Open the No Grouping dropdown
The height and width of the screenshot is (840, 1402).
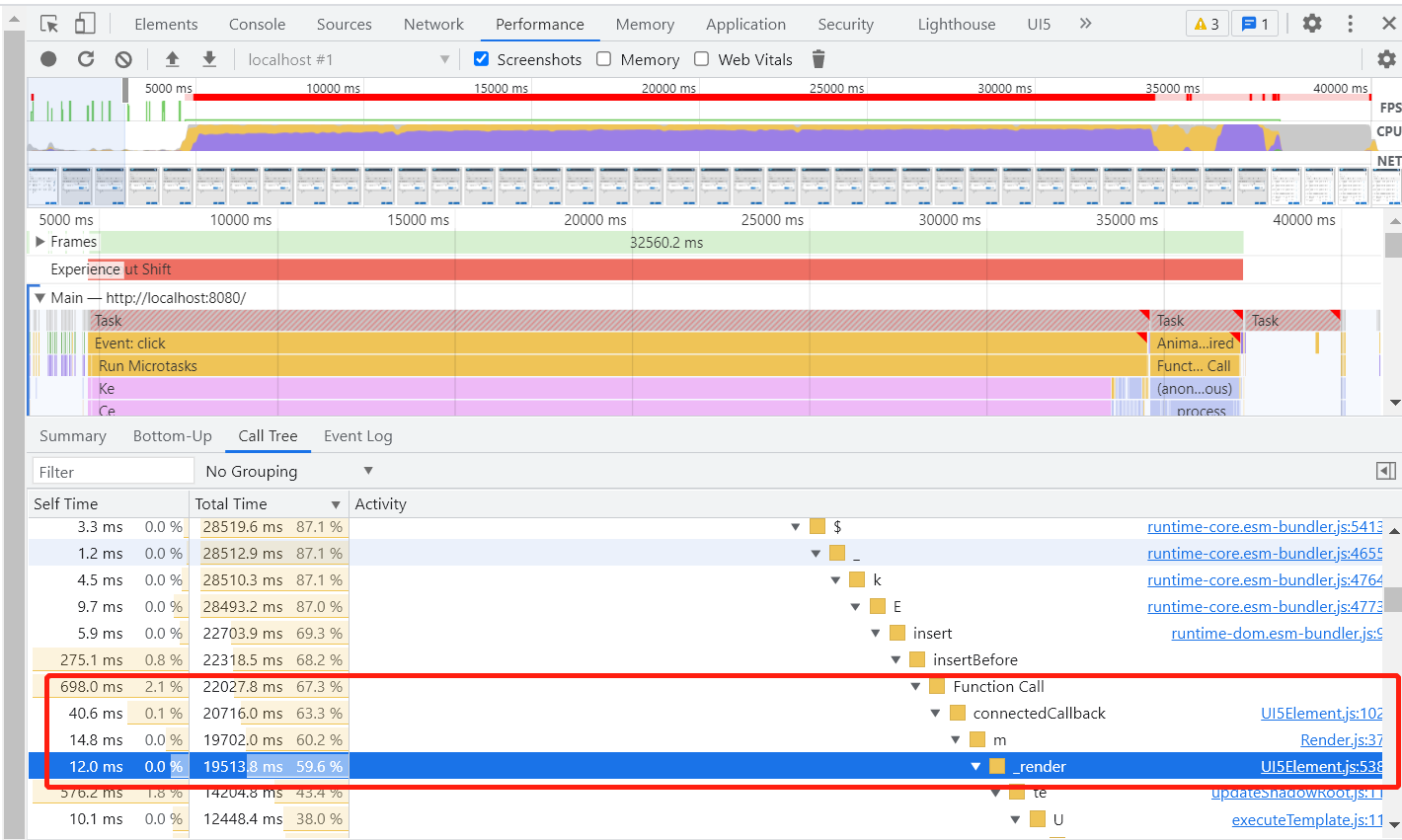click(286, 471)
